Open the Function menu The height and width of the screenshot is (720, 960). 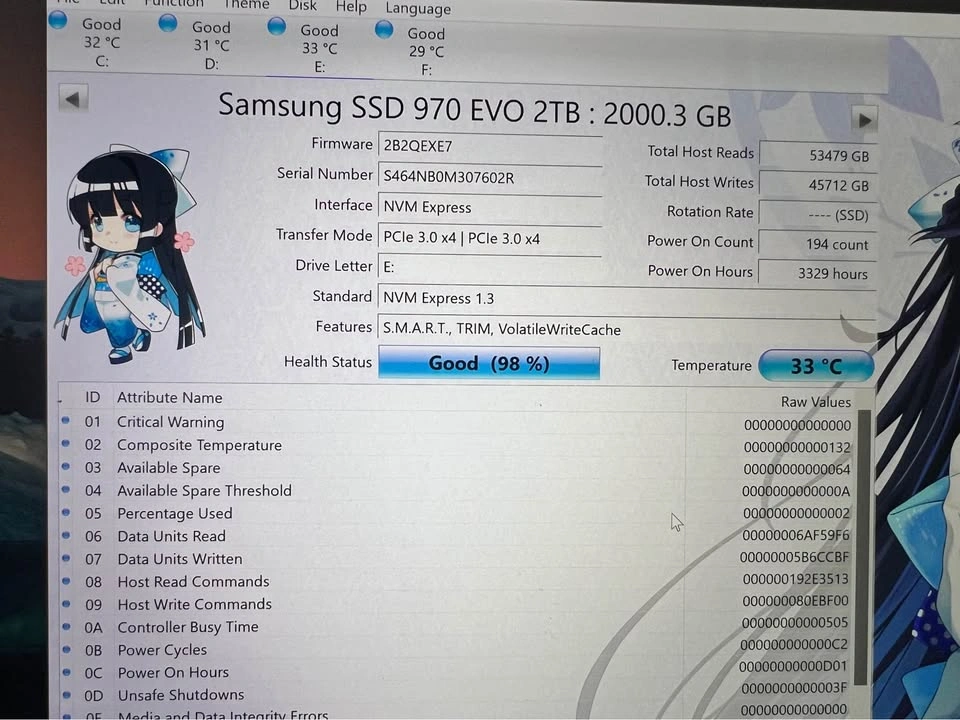pyautogui.click(x=174, y=4)
